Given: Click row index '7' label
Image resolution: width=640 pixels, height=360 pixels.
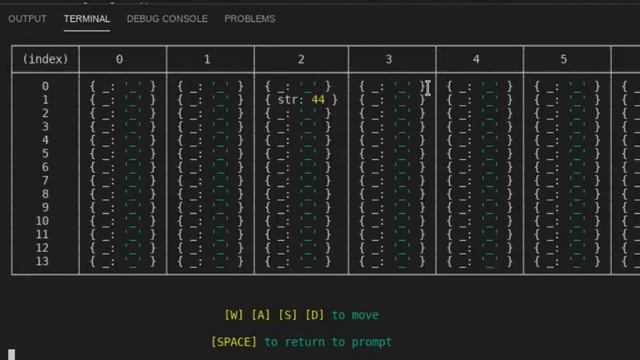Looking at the screenshot, I should pyautogui.click(x=45, y=180).
